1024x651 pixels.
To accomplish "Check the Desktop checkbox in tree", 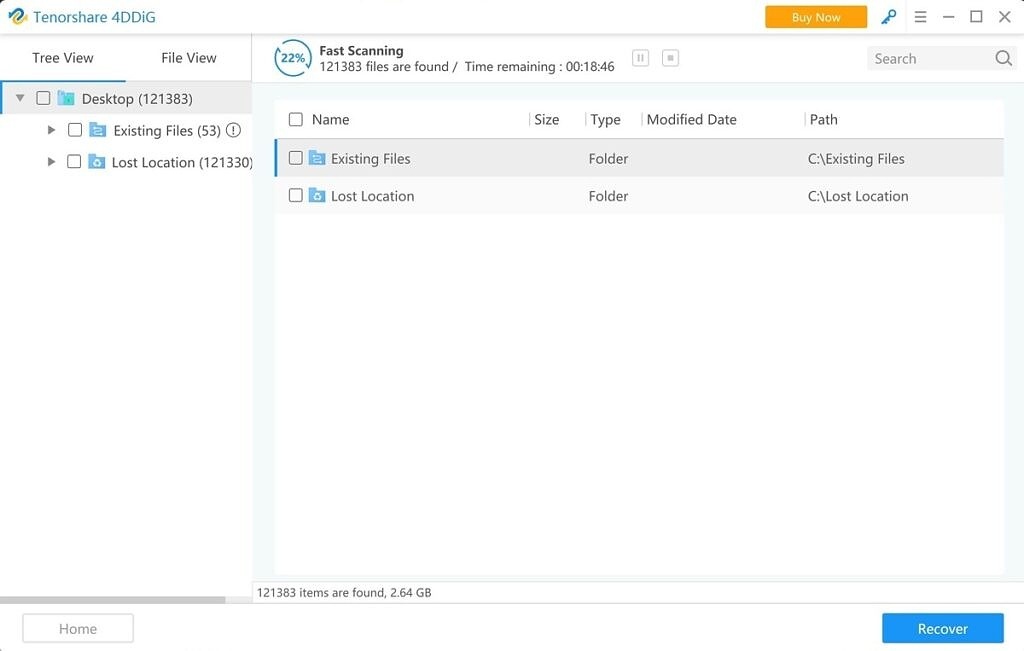I will coord(43,98).
